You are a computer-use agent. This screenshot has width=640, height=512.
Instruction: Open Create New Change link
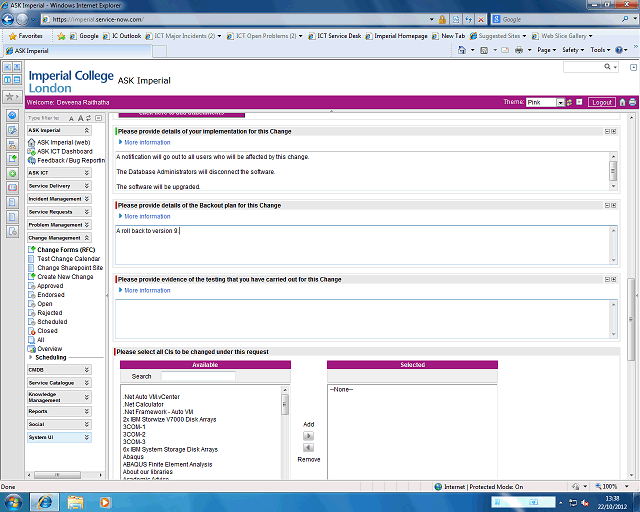click(x=65, y=276)
